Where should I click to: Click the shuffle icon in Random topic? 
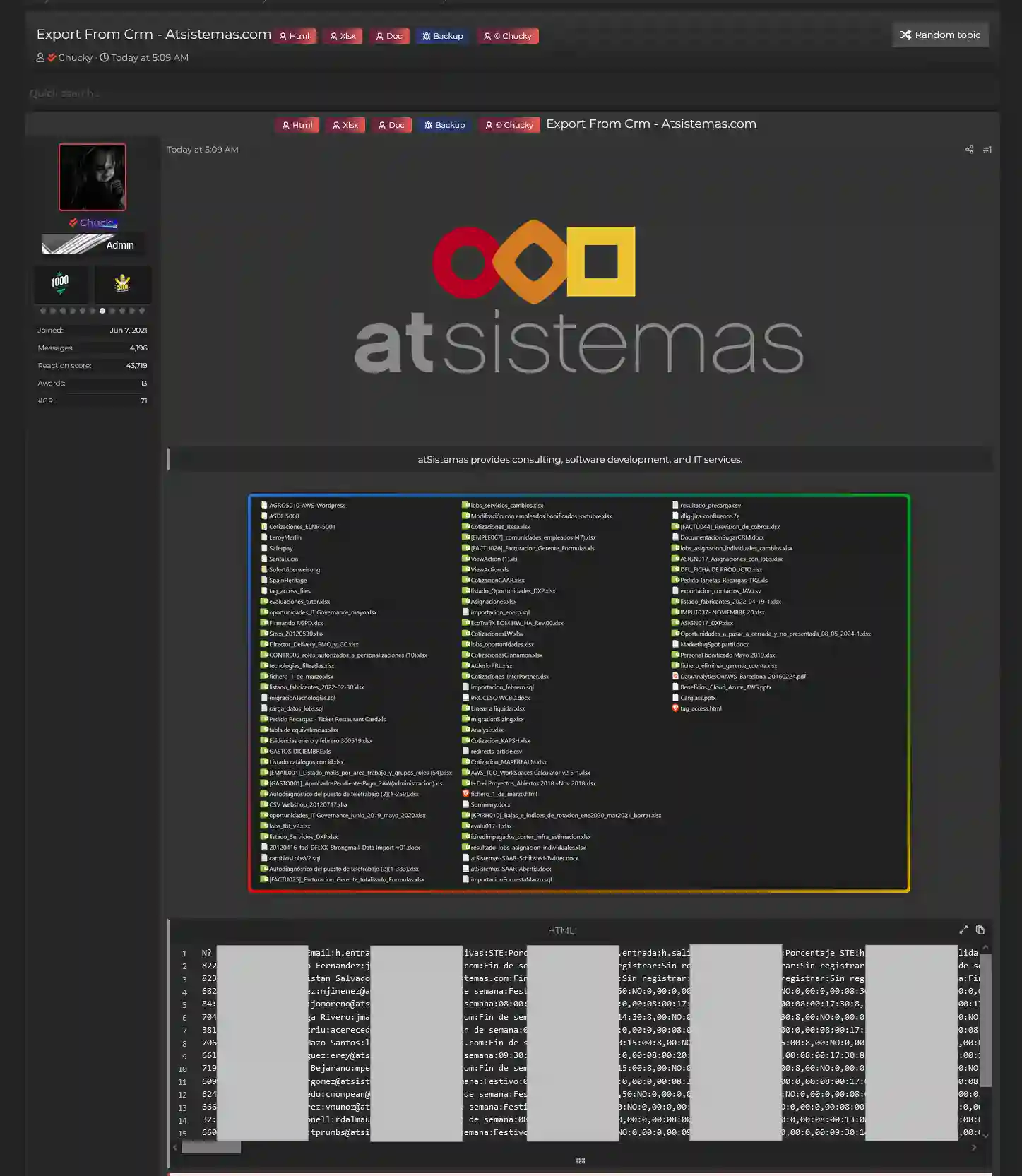[x=905, y=35]
